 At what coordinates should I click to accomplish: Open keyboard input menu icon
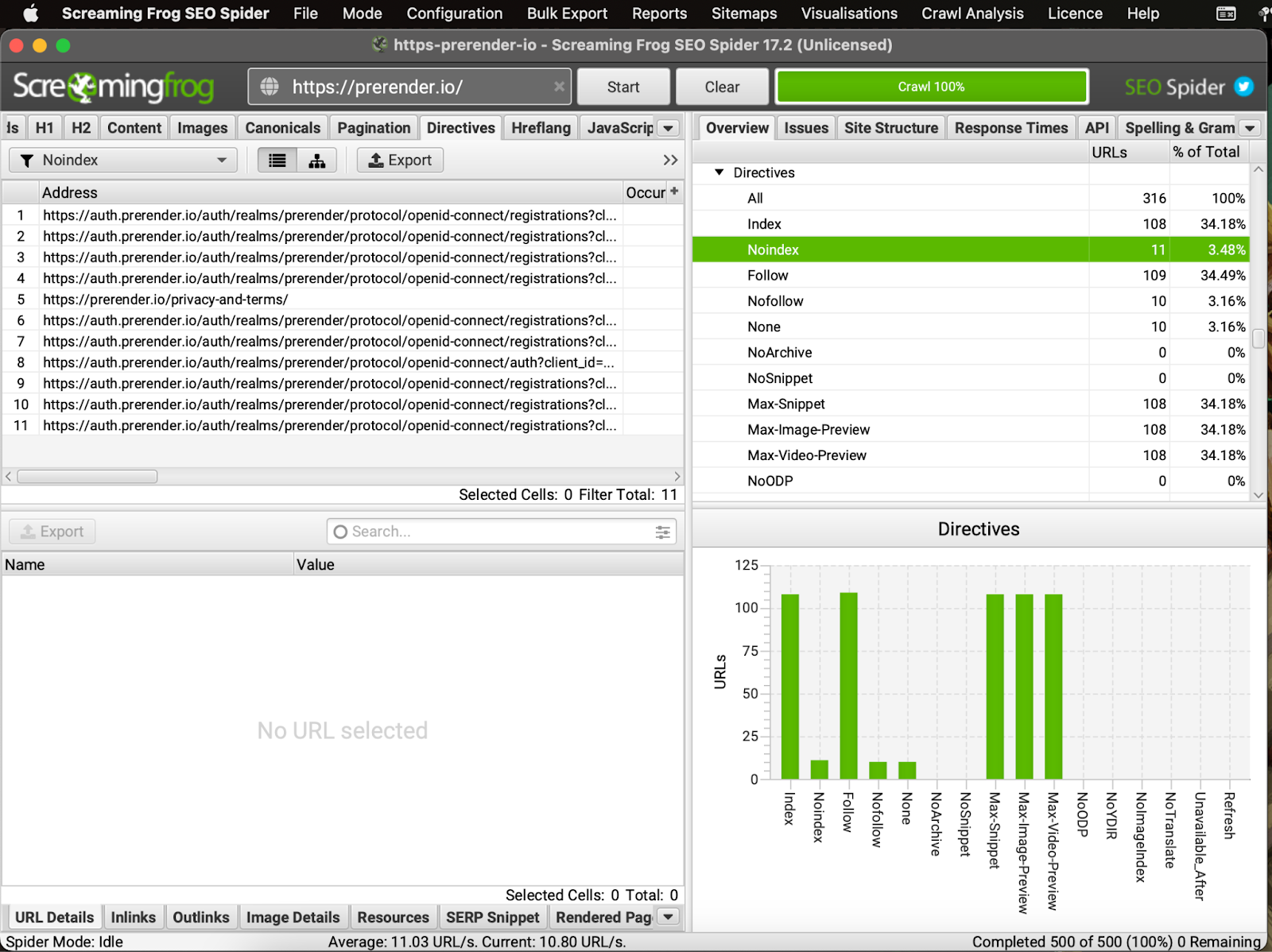pos(1226,14)
